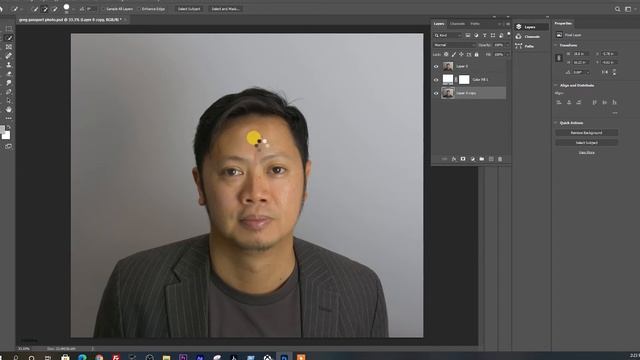640x360 pixels.
Task: Open the Kind filter dropdown
Action: tap(448, 36)
